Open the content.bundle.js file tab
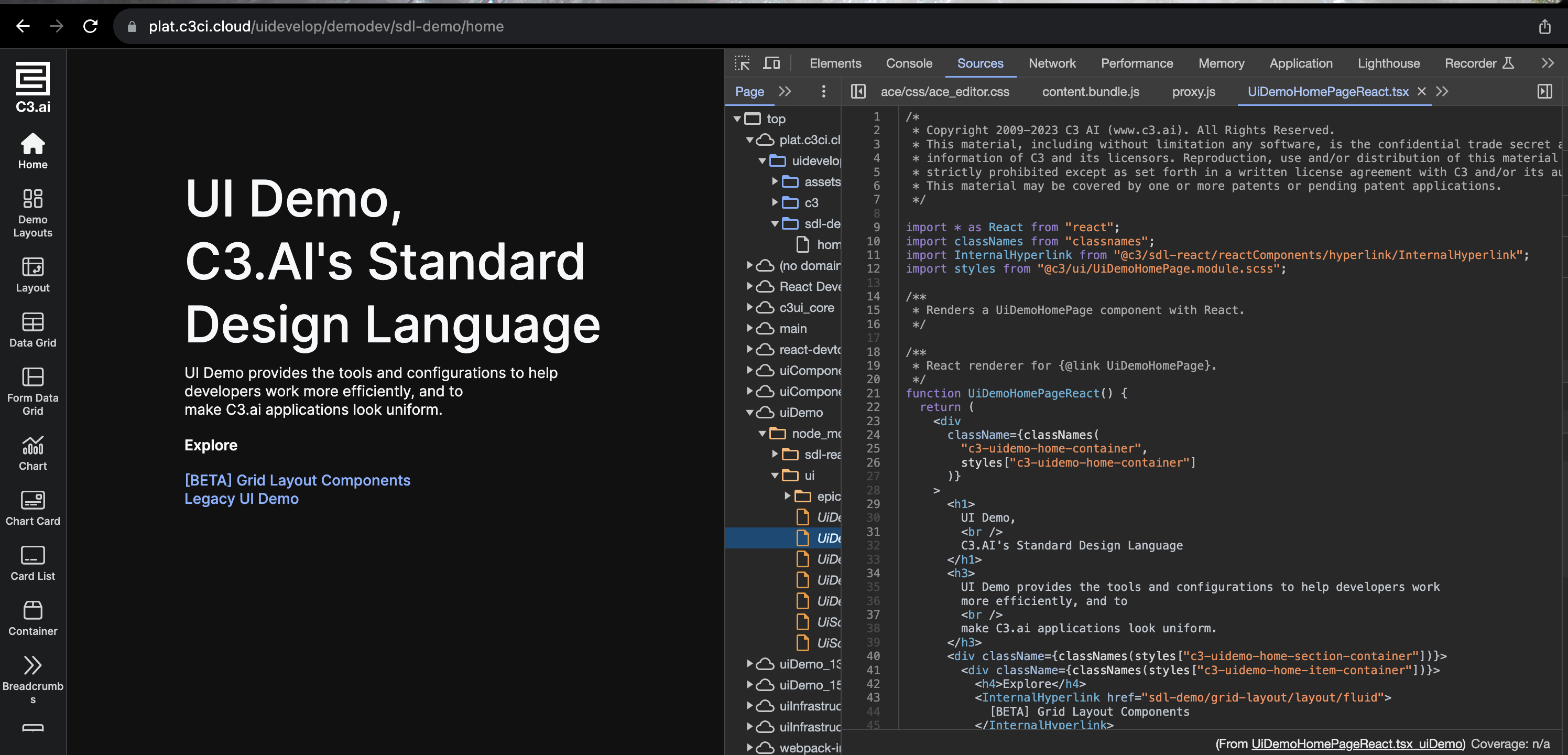The height and width of the screenshot is (755, 1568). pyautogui.click(x=1090, y=91)
